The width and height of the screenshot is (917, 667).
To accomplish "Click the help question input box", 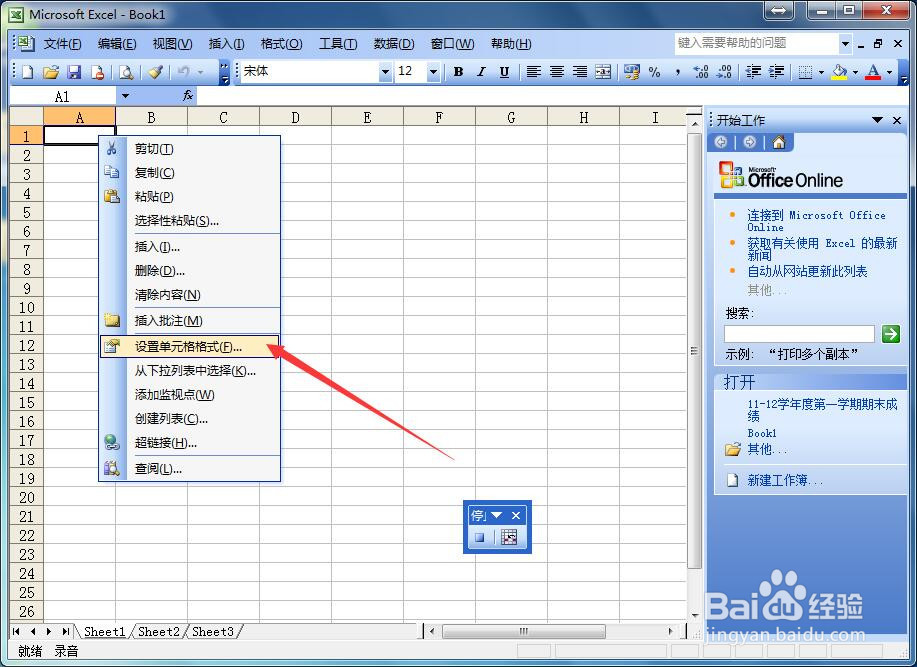I will click(x=757, y=43).
